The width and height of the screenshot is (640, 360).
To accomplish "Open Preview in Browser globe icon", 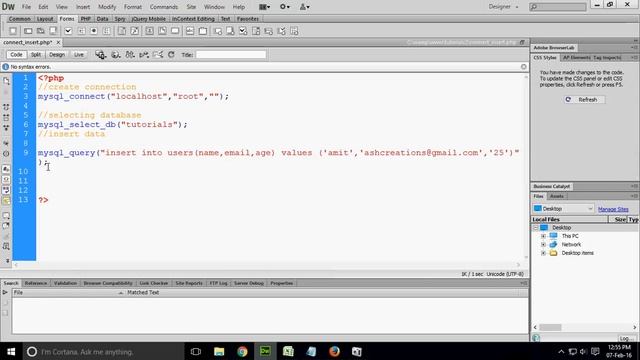I will click(x=116, y=54).
